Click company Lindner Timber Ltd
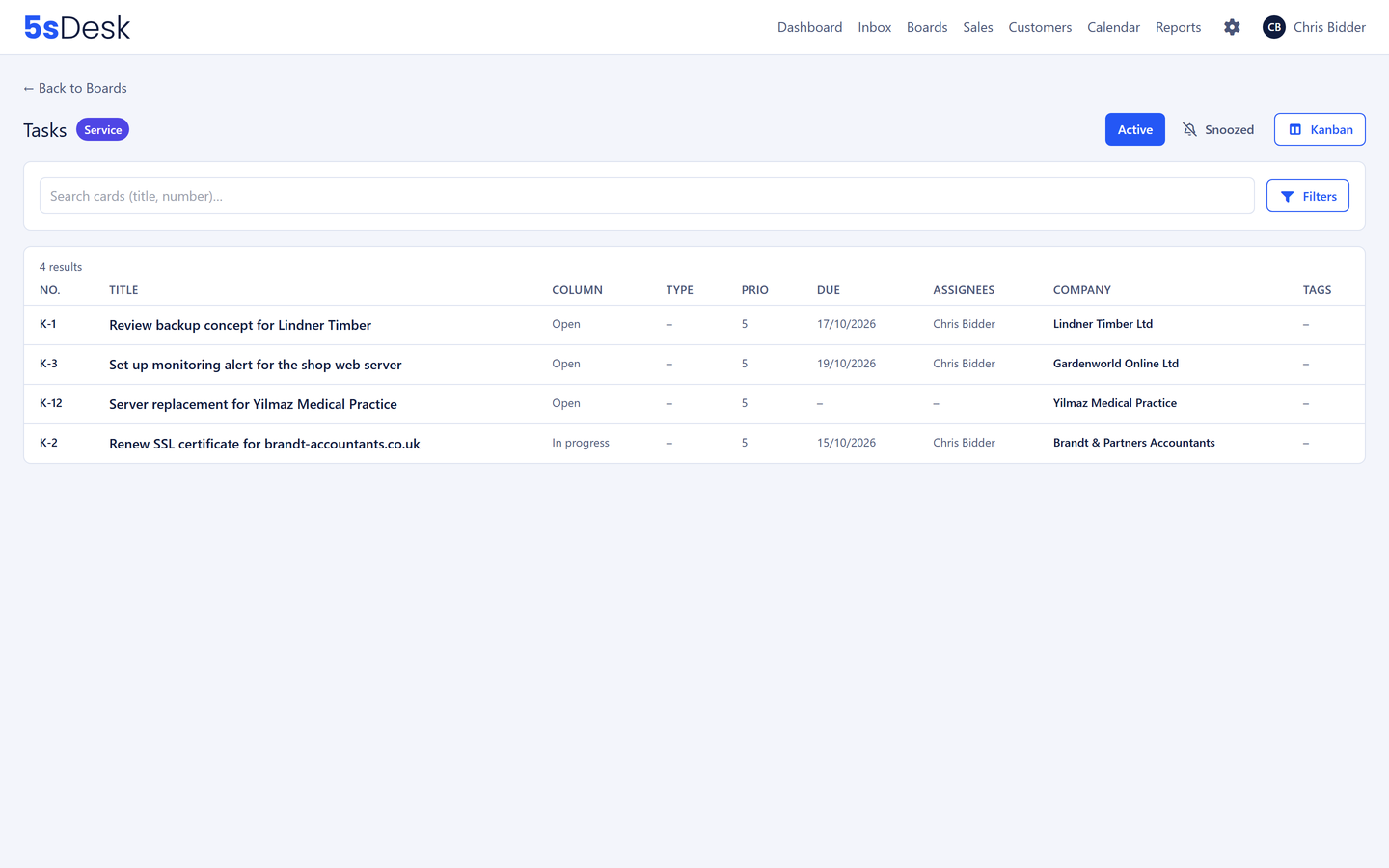This screenshot has height=868, width=1389. [x=1103, y=324]
